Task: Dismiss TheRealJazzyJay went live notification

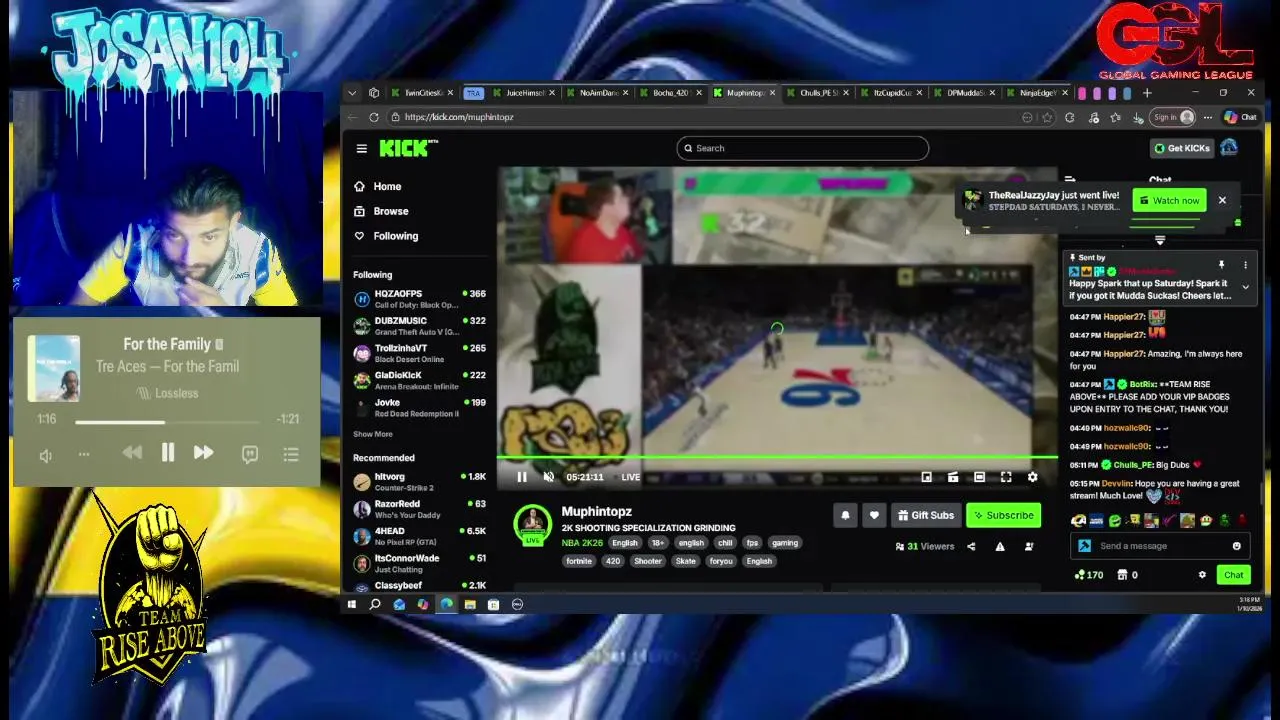Action: (1222, 200)
